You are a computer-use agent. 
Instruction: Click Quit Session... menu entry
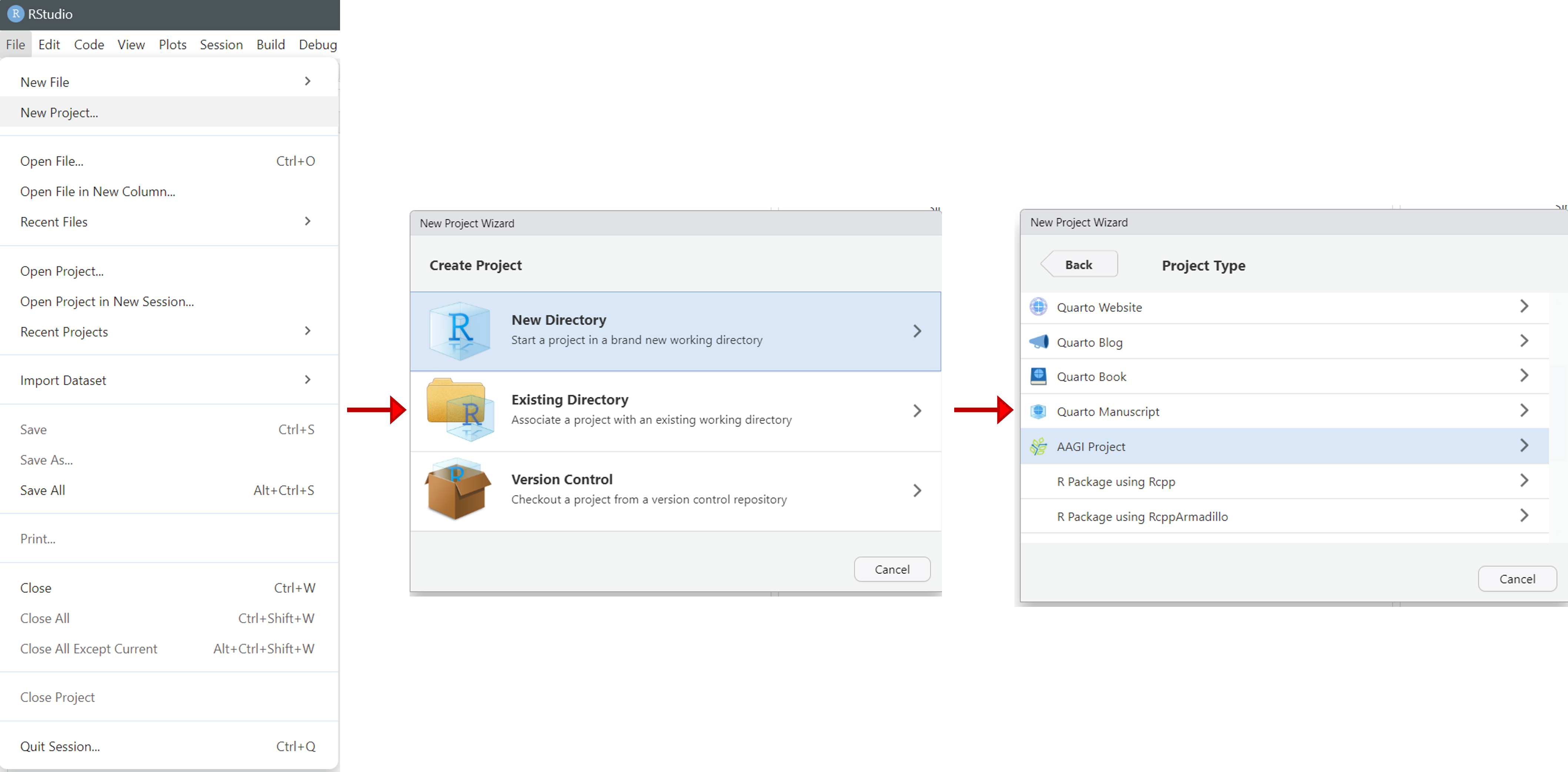coord(60,746)
